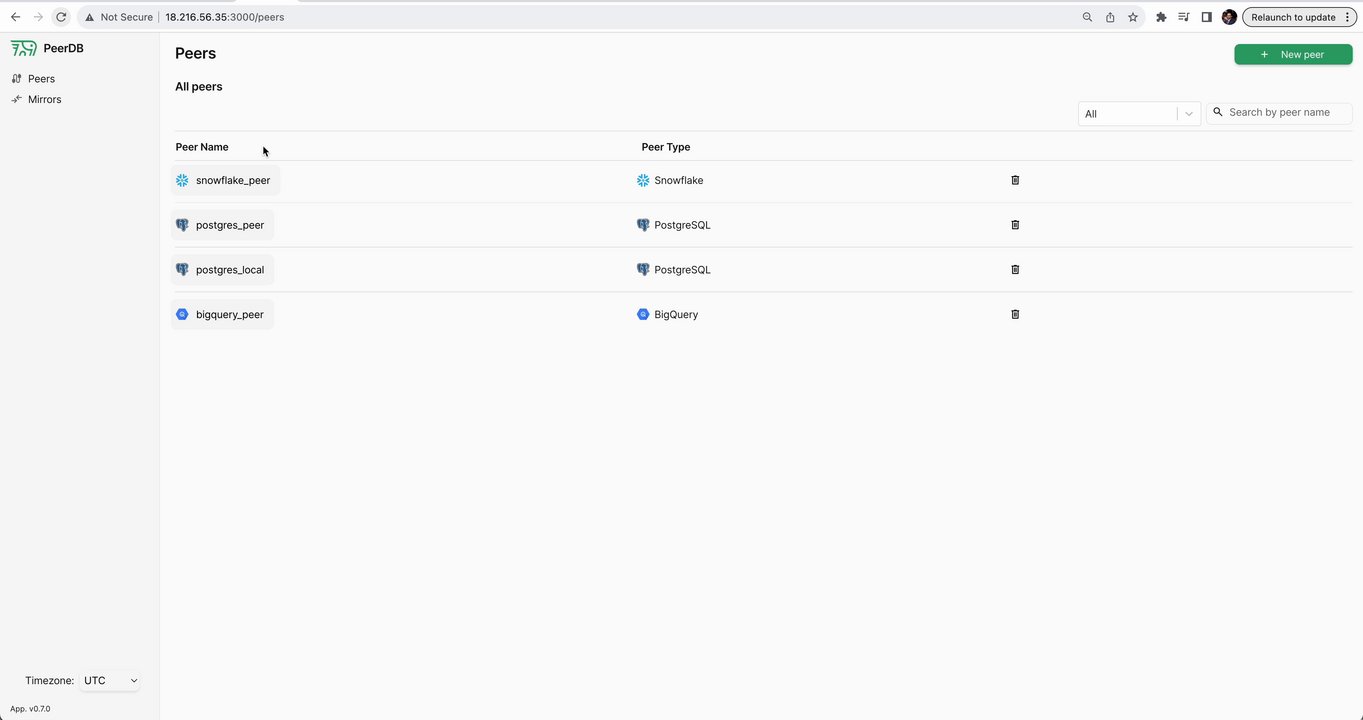Click the Timezone: label text
The width and height of the screenshot is (1363, 720).
pos(50,681)
